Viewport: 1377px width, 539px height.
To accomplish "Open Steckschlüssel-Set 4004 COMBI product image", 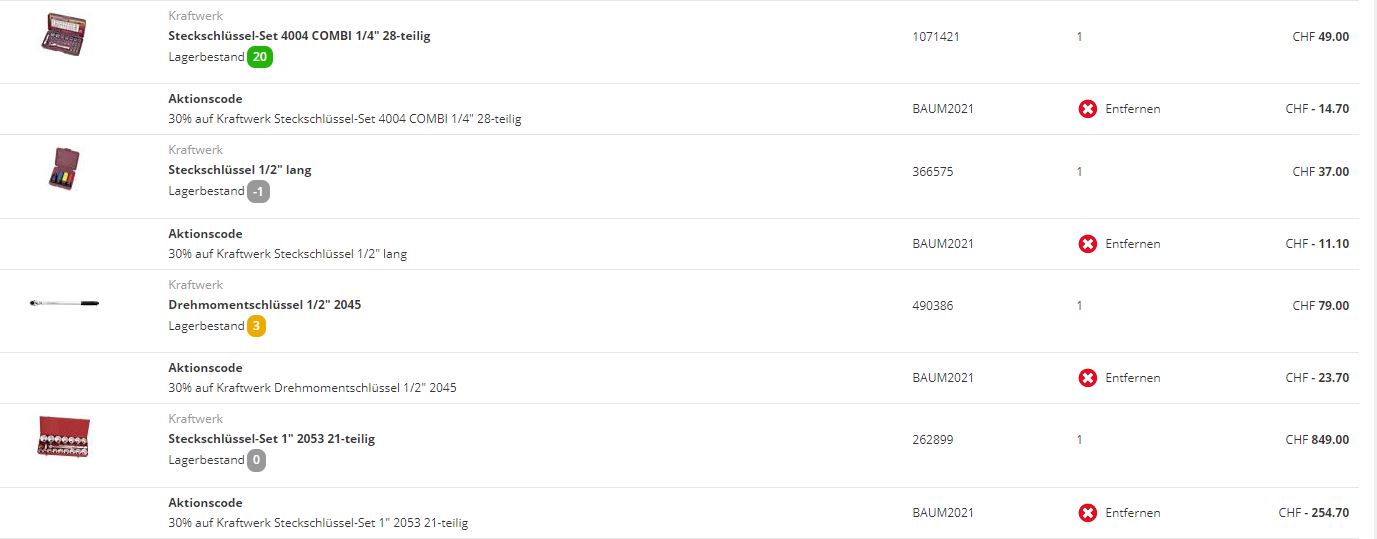I will (x=64, y=35).
